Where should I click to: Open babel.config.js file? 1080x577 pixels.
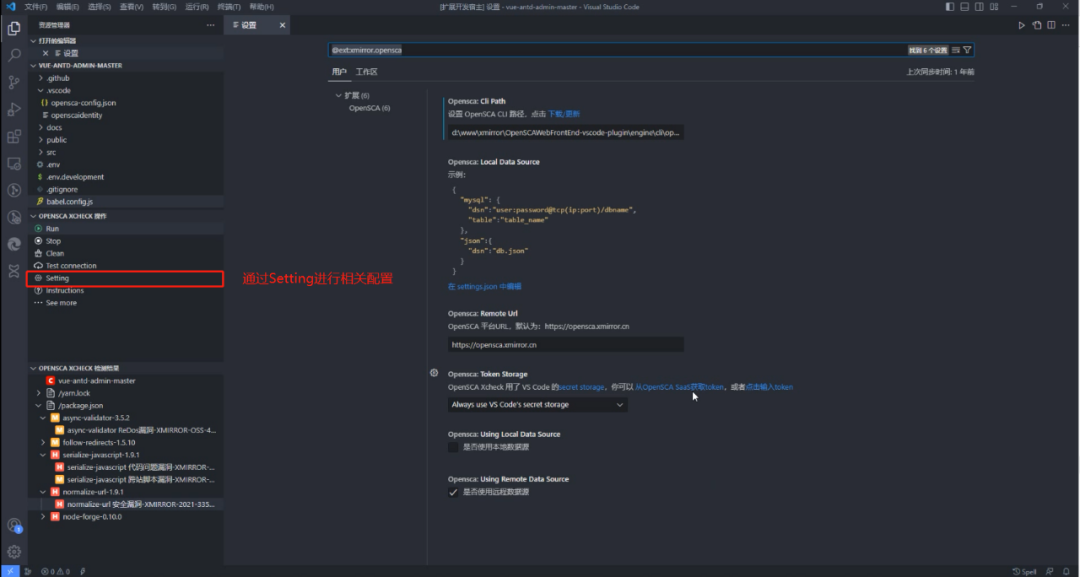point(70,202)
